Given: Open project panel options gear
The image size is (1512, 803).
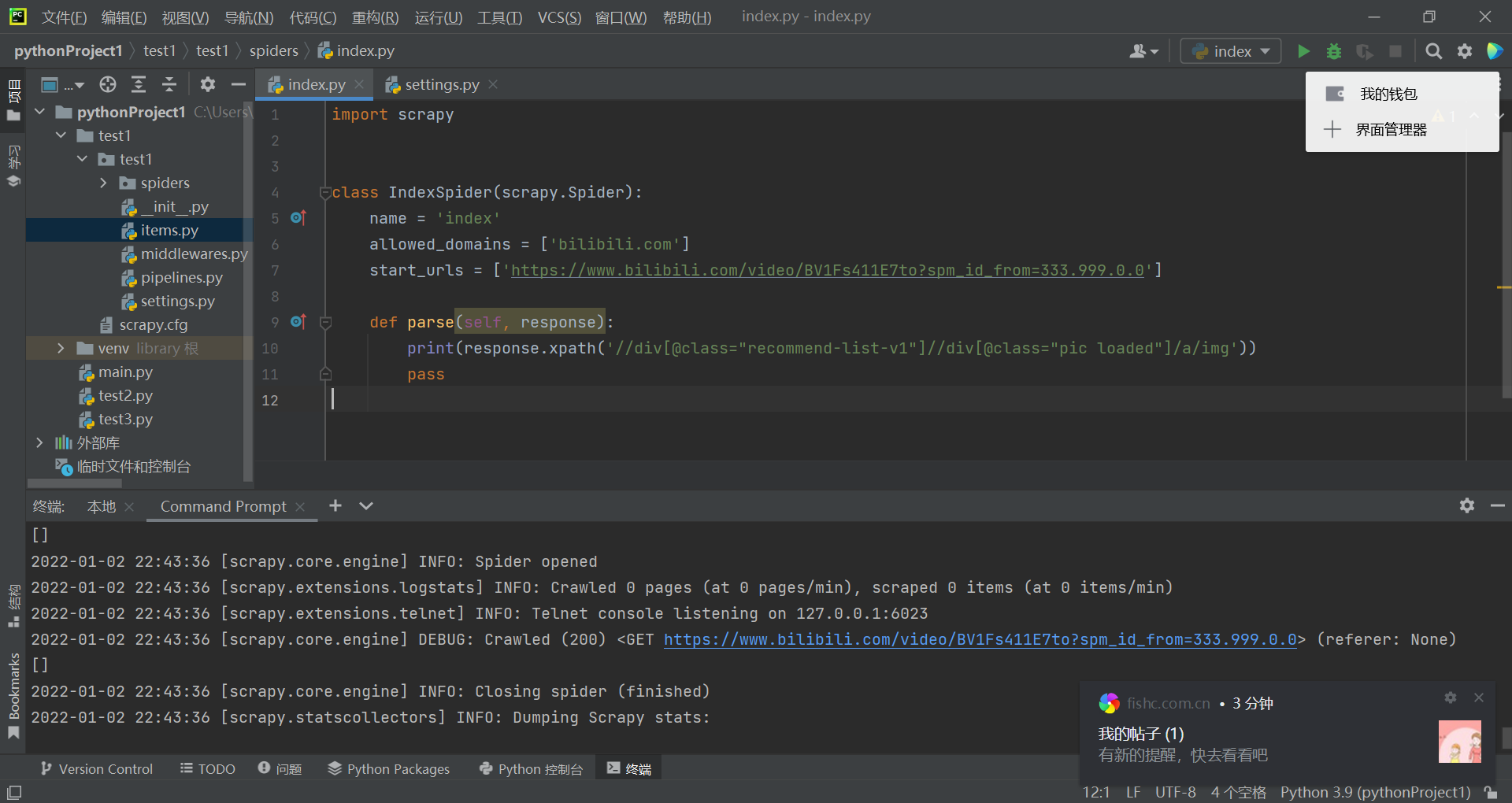Looking at the screenshot, I should click(208, 84).
